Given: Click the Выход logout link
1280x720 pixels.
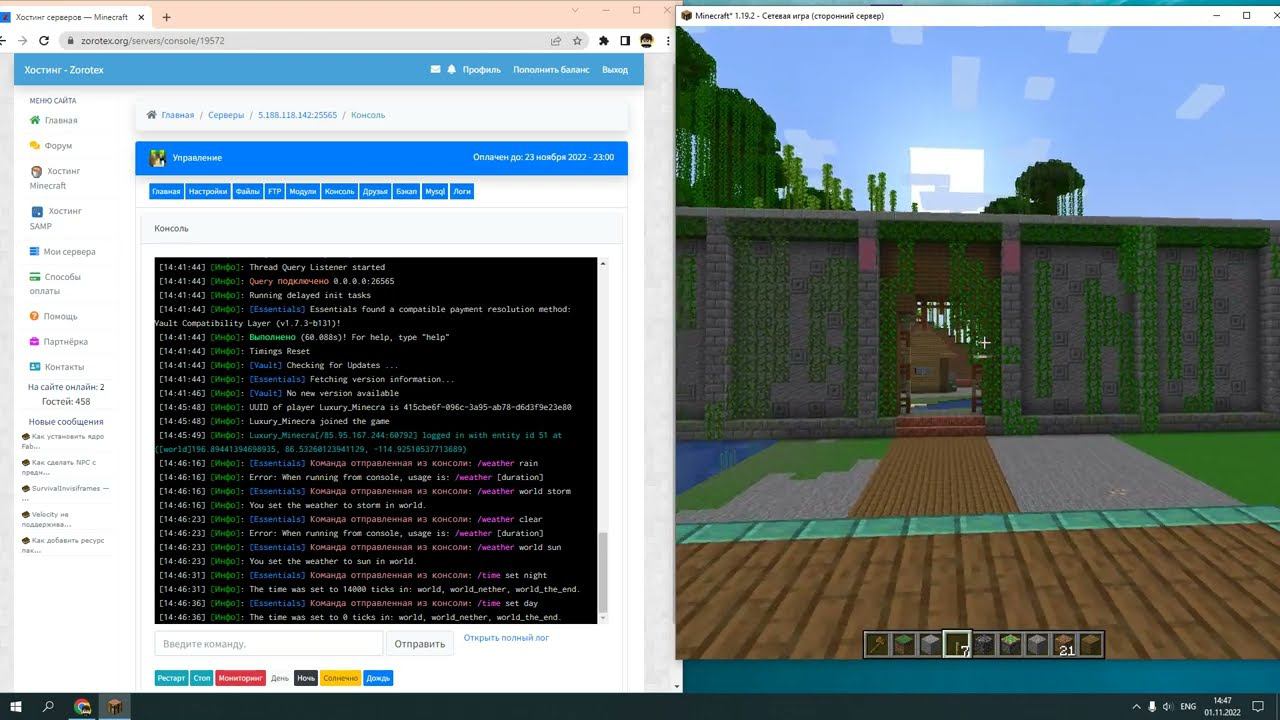Looking at the screenshot, I should coord(615,70).
